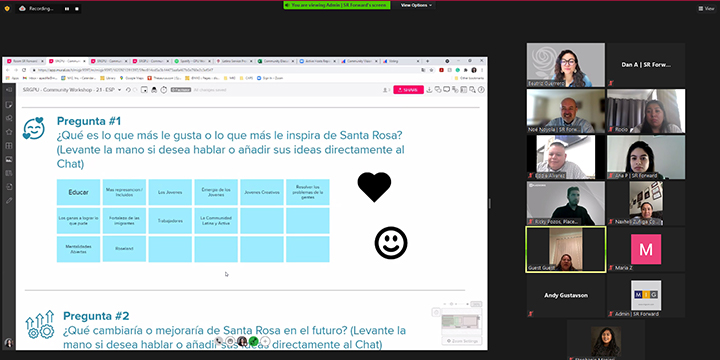
Task: Select Guest Guest's video tile
Action: click(566, 249)
